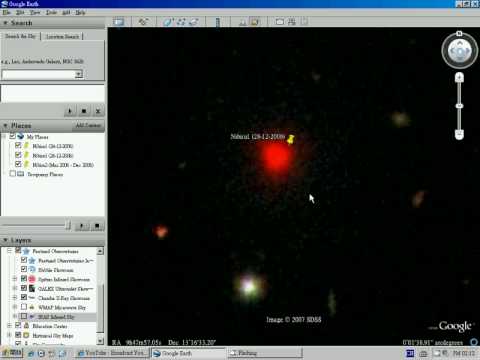Switch between Sky and Earth toolbar icon
Image resolution: width=480 pixels, height=360 pixels.
255,22
